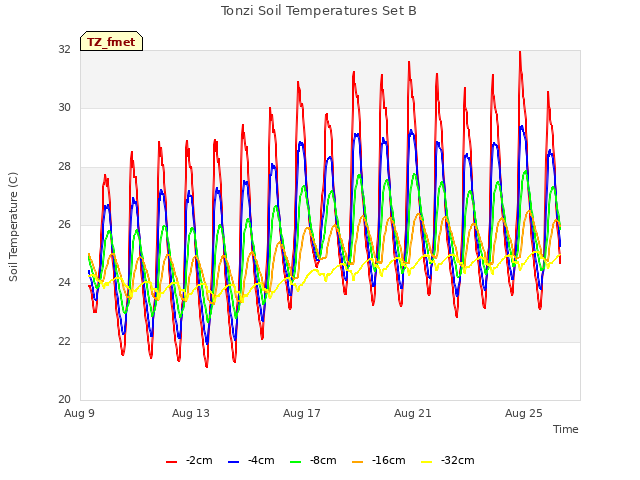Toggle the -32cm series legend label
Image resolution: width=640 pixels, height=480 pixels.
point(458,460)
